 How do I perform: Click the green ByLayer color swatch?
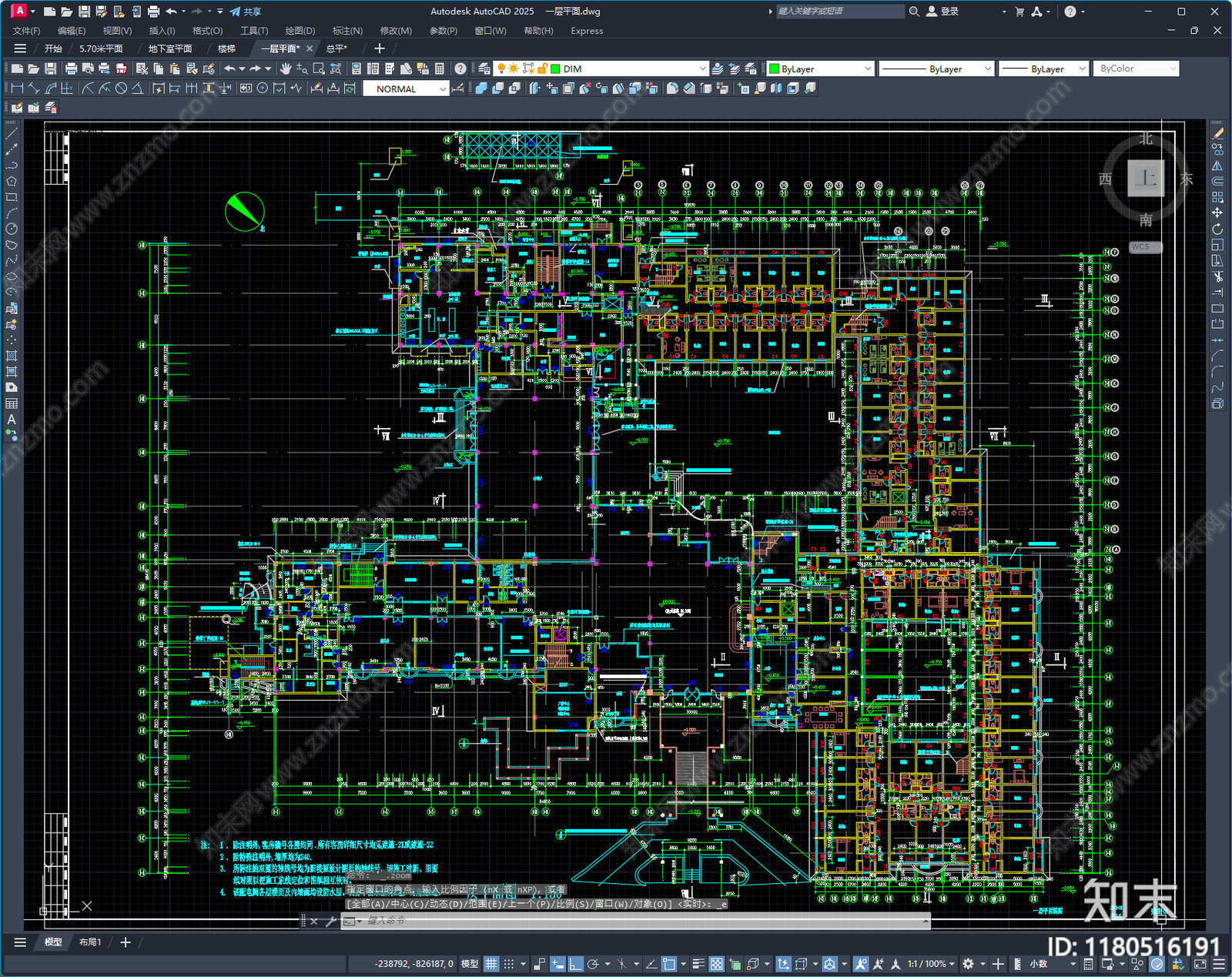pos(775,69)
